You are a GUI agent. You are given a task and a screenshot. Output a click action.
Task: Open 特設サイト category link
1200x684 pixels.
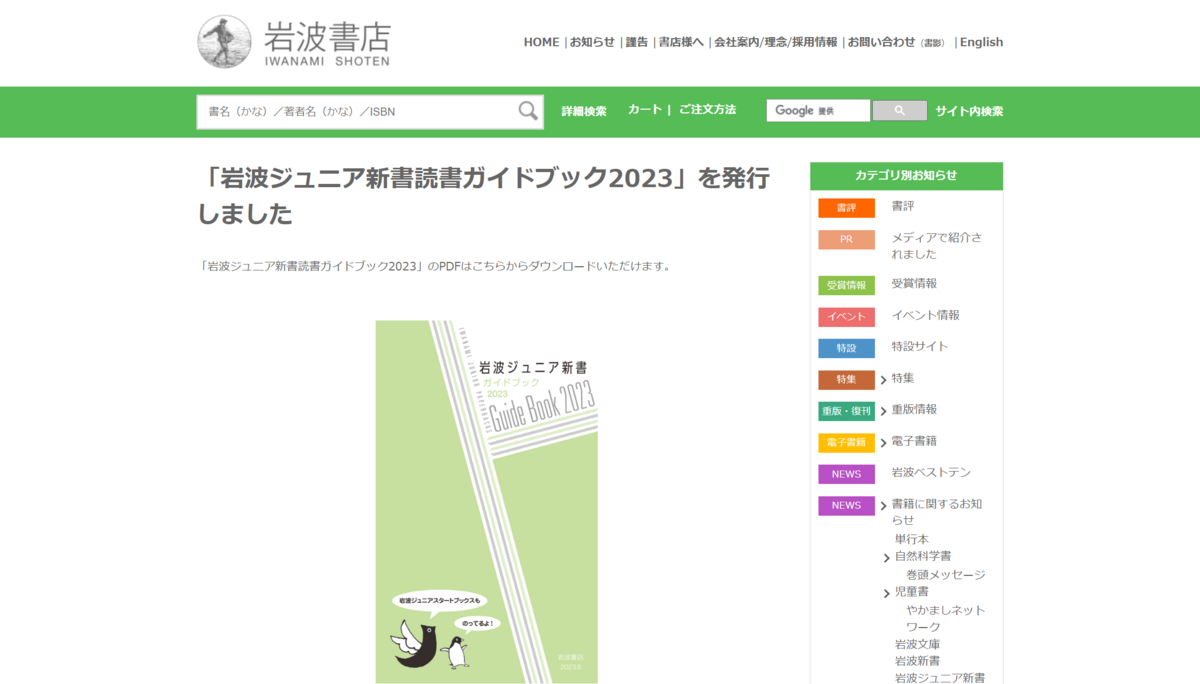coord(920,346)
